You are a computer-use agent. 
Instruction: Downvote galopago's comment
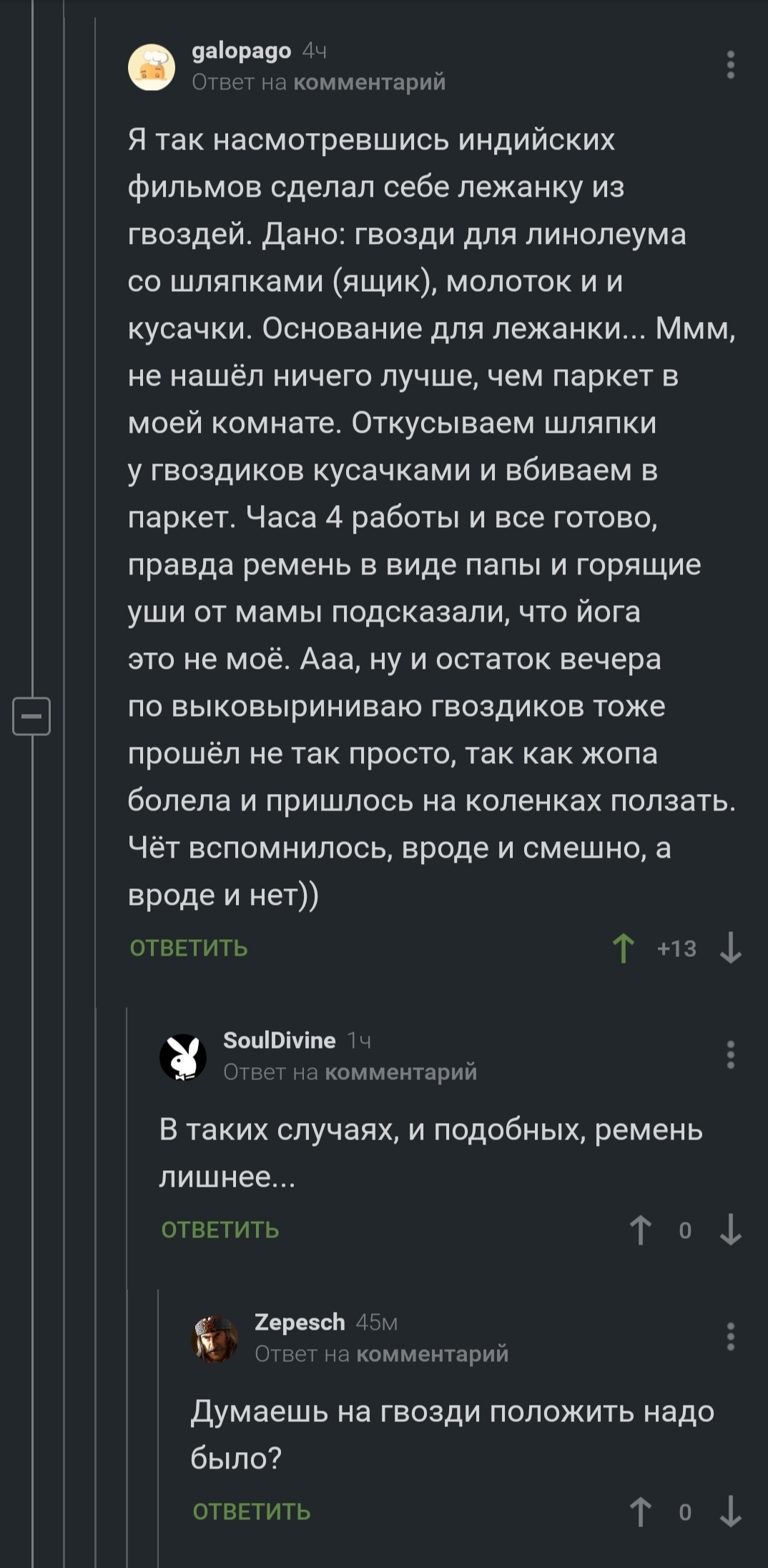[730, 949]
